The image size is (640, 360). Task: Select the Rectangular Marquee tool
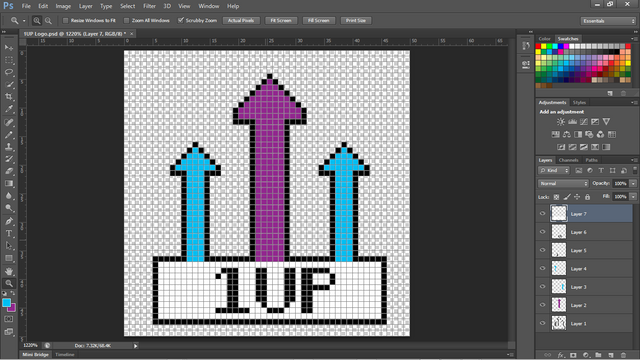(x=9, y=60)
